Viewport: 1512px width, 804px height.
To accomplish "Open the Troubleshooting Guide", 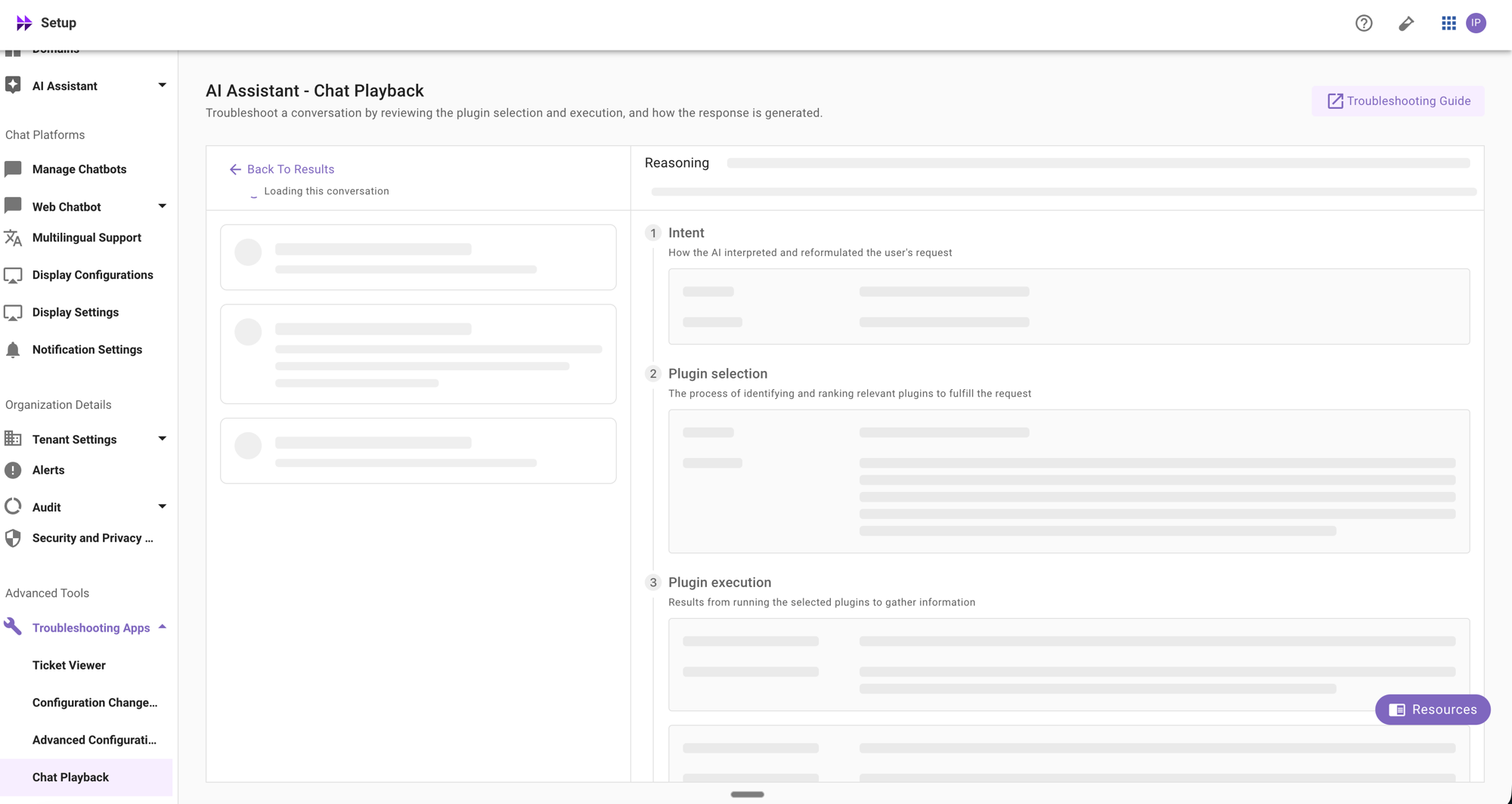I will pos(1397,100).
